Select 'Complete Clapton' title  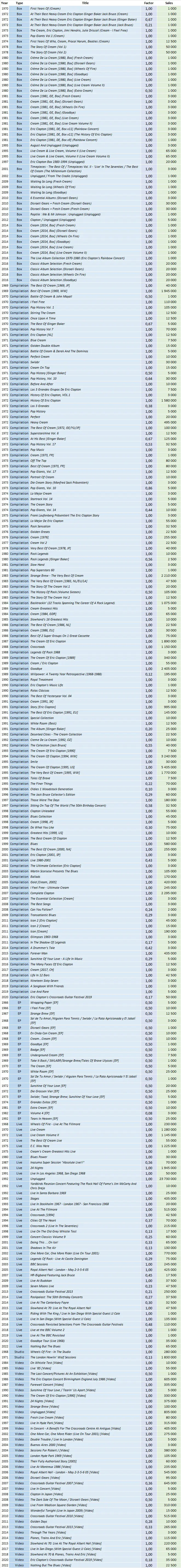point(43,893)
